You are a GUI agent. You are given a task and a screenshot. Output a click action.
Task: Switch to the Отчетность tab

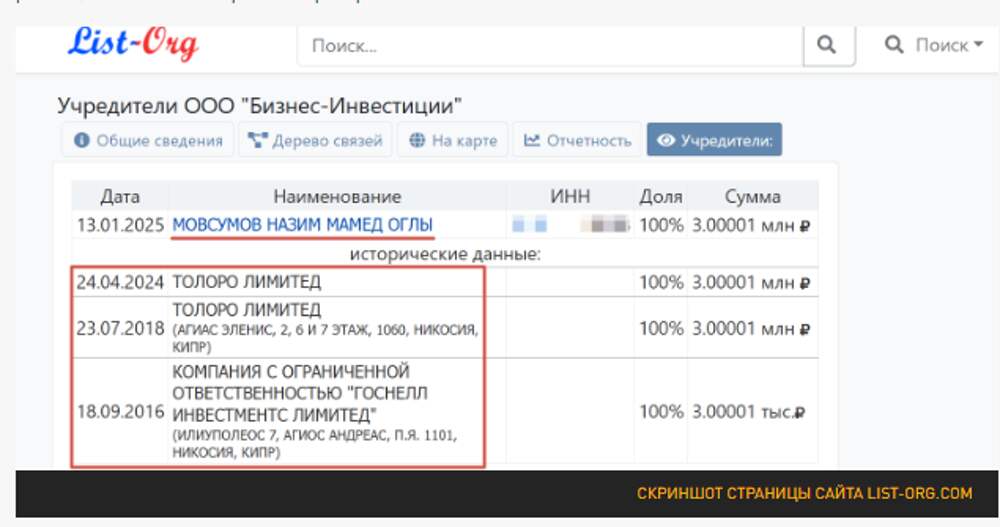coord(577,140)
